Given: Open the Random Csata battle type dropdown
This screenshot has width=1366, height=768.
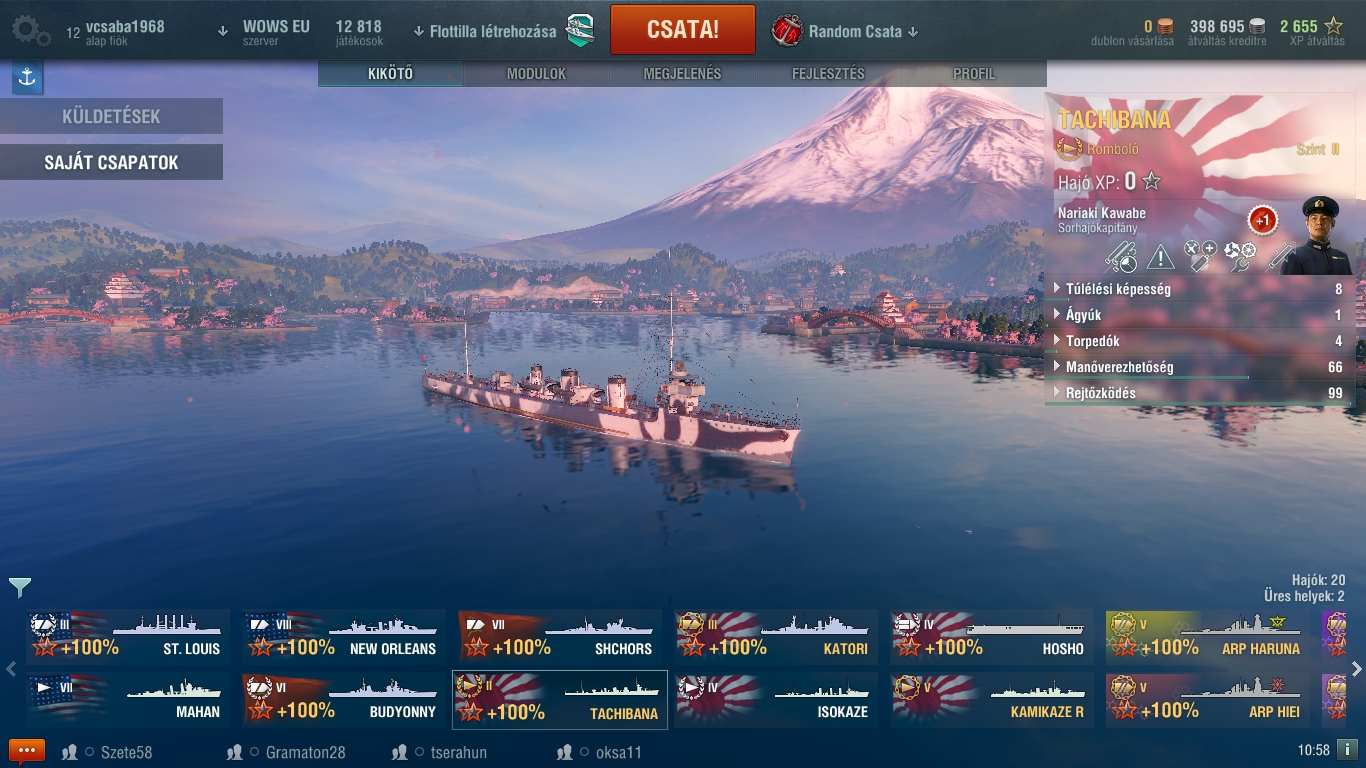Looking at the screenshot, I should (x=846, y=31).
